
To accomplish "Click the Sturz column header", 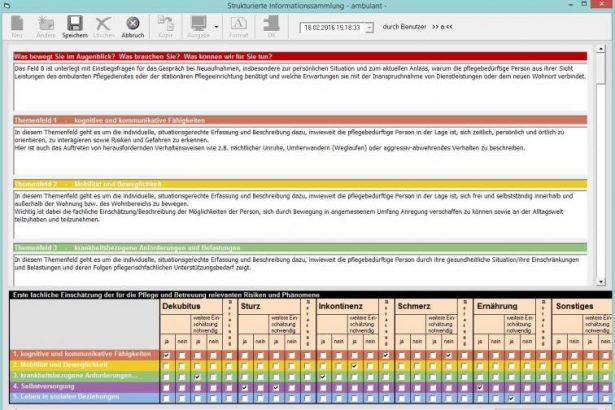I will (x=269, y=306).
